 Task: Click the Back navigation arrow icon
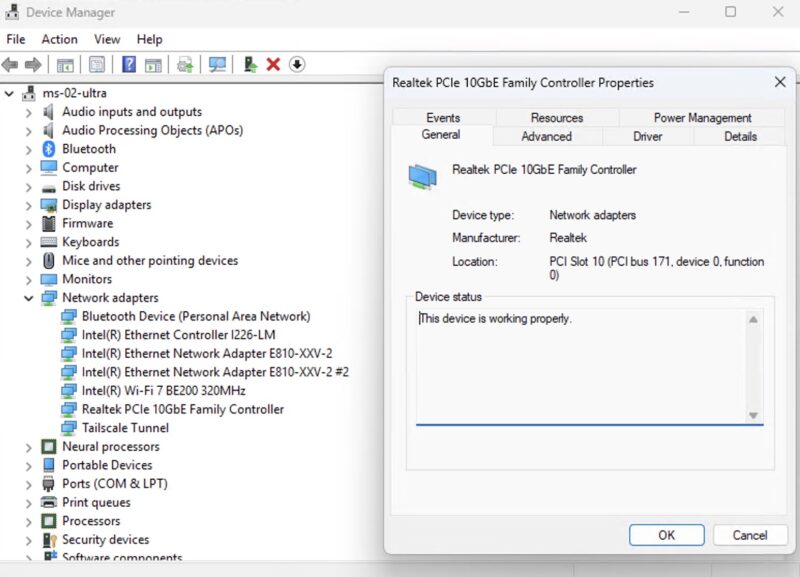pos(12,64)
